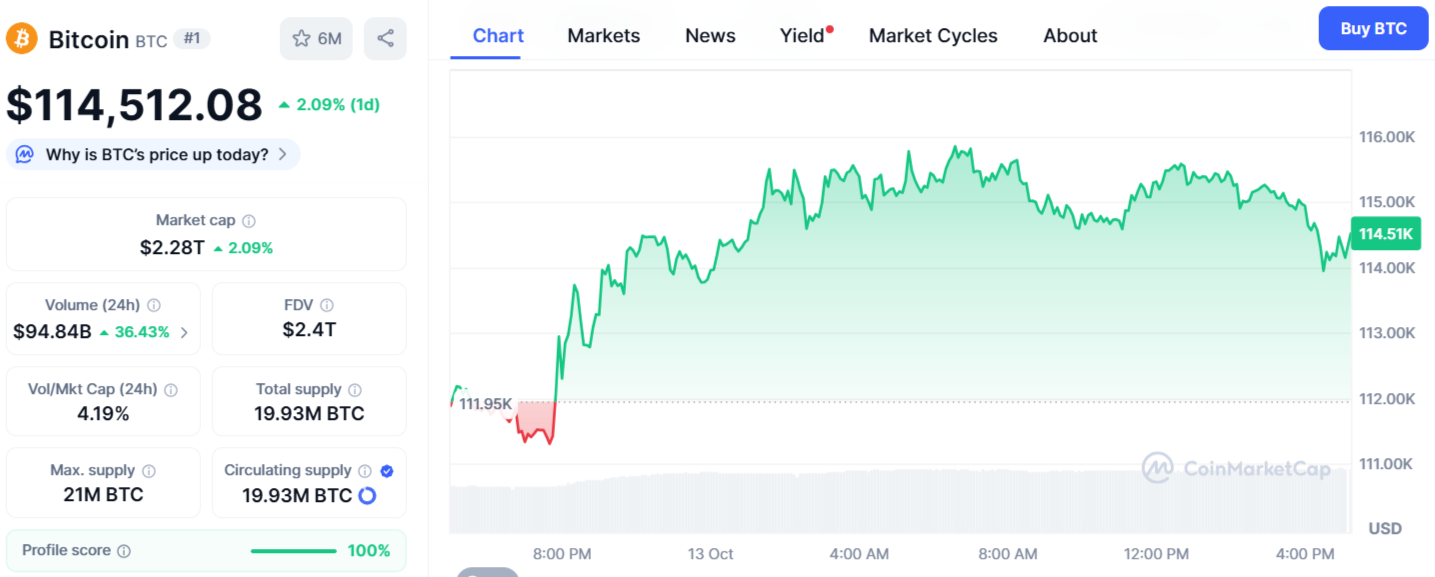Open the News tab
The image size is (1435, 577).
(x=710, y=36)
